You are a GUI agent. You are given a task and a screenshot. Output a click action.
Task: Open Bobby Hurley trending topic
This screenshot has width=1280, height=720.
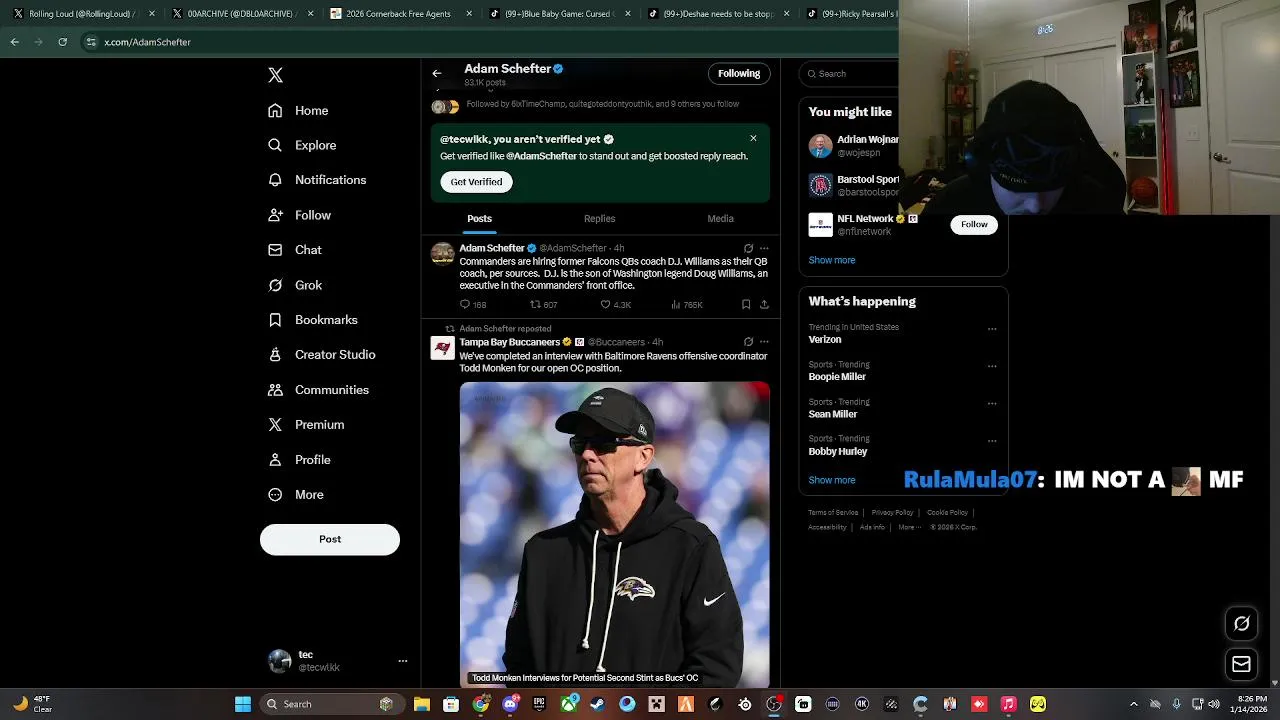838,451
